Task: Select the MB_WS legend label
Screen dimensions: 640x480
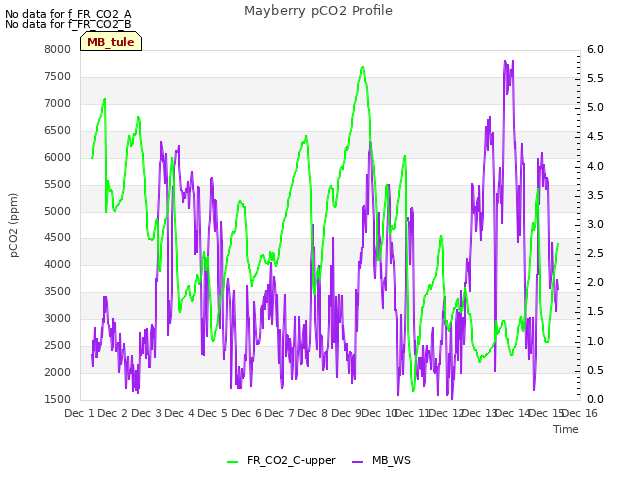Action: coord(391,460)
